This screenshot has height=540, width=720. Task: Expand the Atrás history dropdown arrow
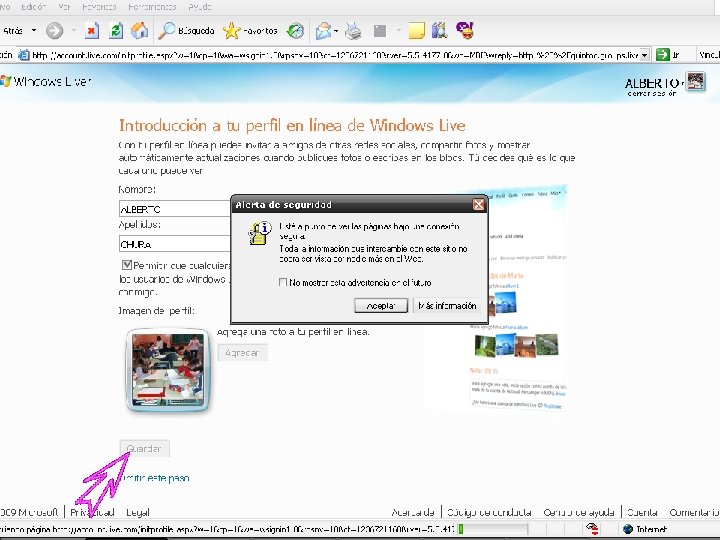coord(34,30)
